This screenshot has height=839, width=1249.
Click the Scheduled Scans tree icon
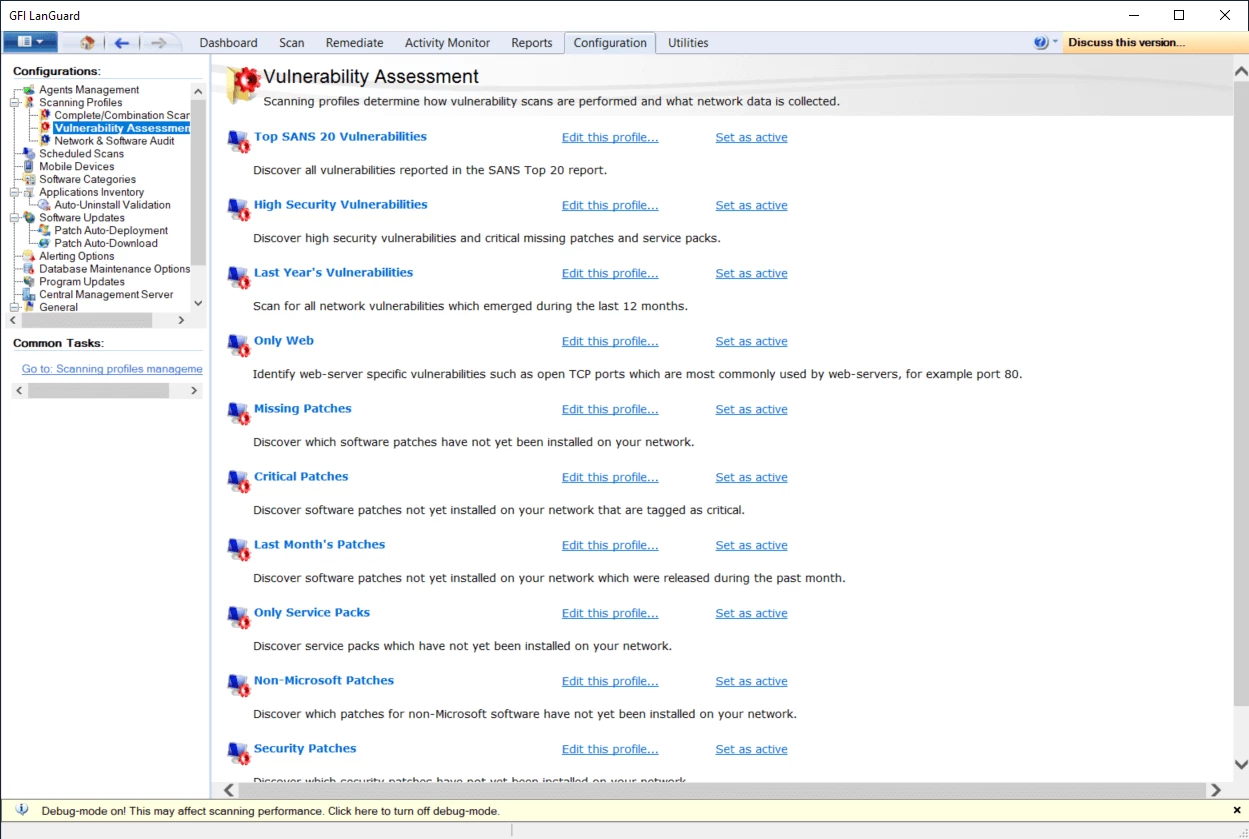(x=29, y=154)
